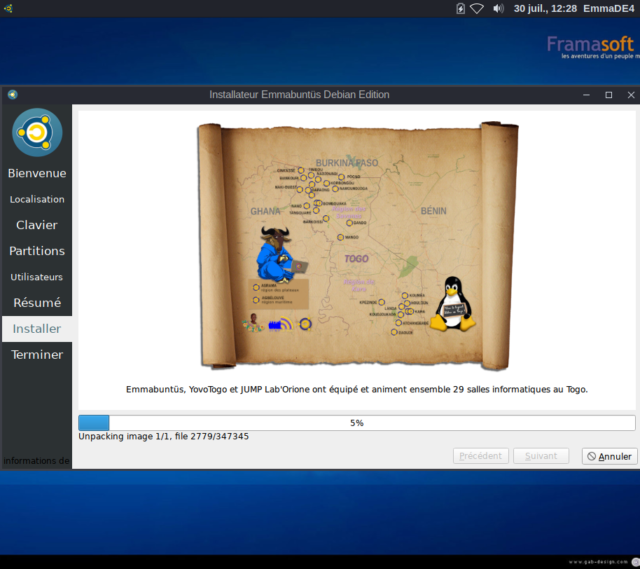This screenshot has height=569, width=640.
Task: Click the 5% installation progress bar
Action: [x=357, y=423]
